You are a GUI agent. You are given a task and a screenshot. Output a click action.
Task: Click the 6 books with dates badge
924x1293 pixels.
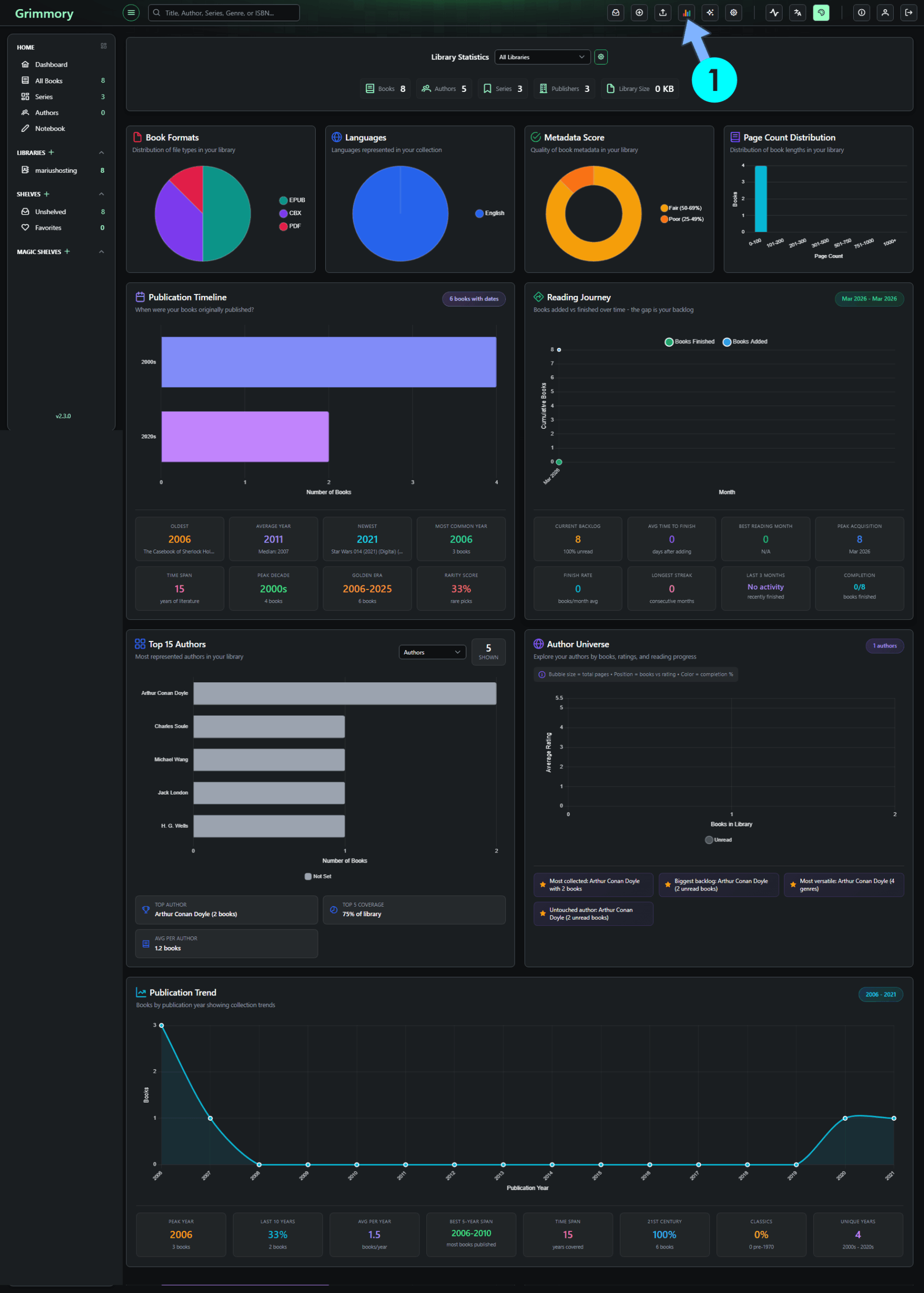click(x=473, y=298)
